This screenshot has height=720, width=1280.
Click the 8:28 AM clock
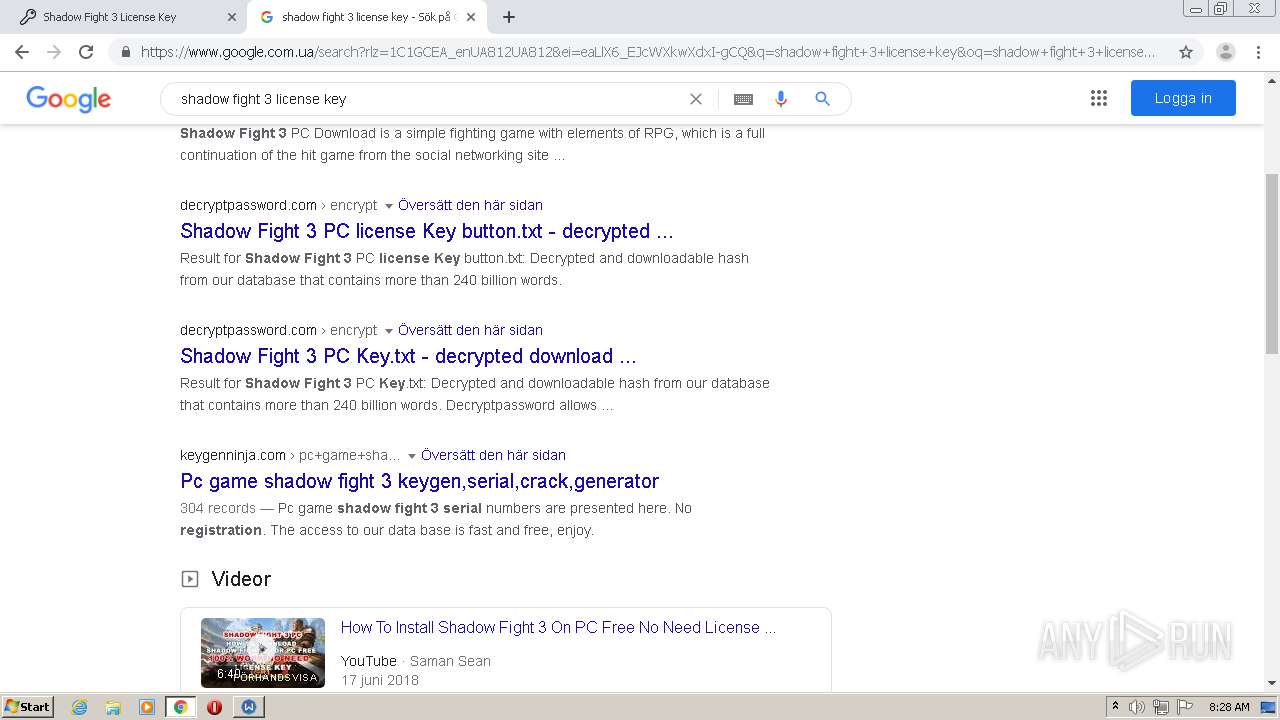(x=1229, y=707)
